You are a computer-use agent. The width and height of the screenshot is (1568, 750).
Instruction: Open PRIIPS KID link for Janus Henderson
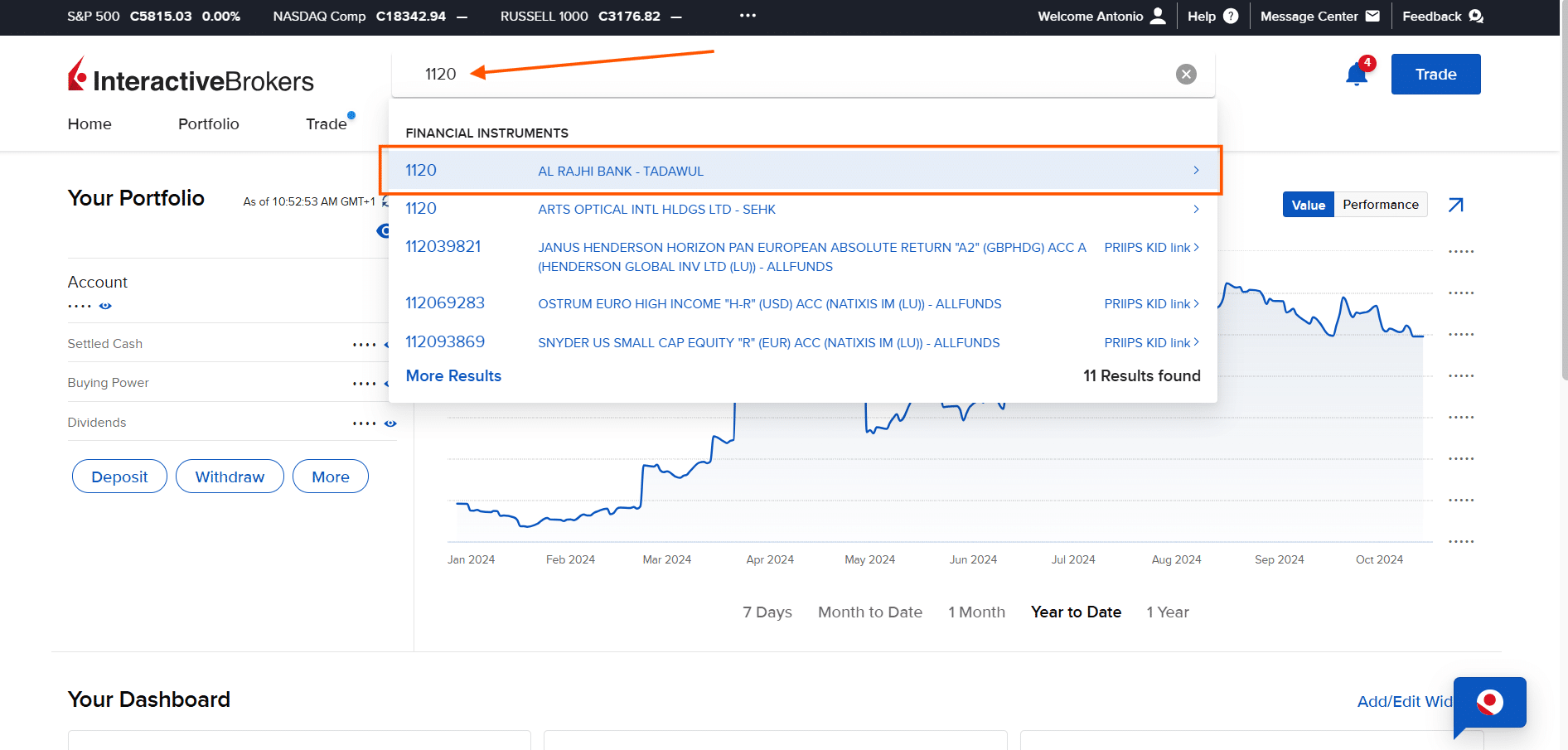coord(1151,247)
